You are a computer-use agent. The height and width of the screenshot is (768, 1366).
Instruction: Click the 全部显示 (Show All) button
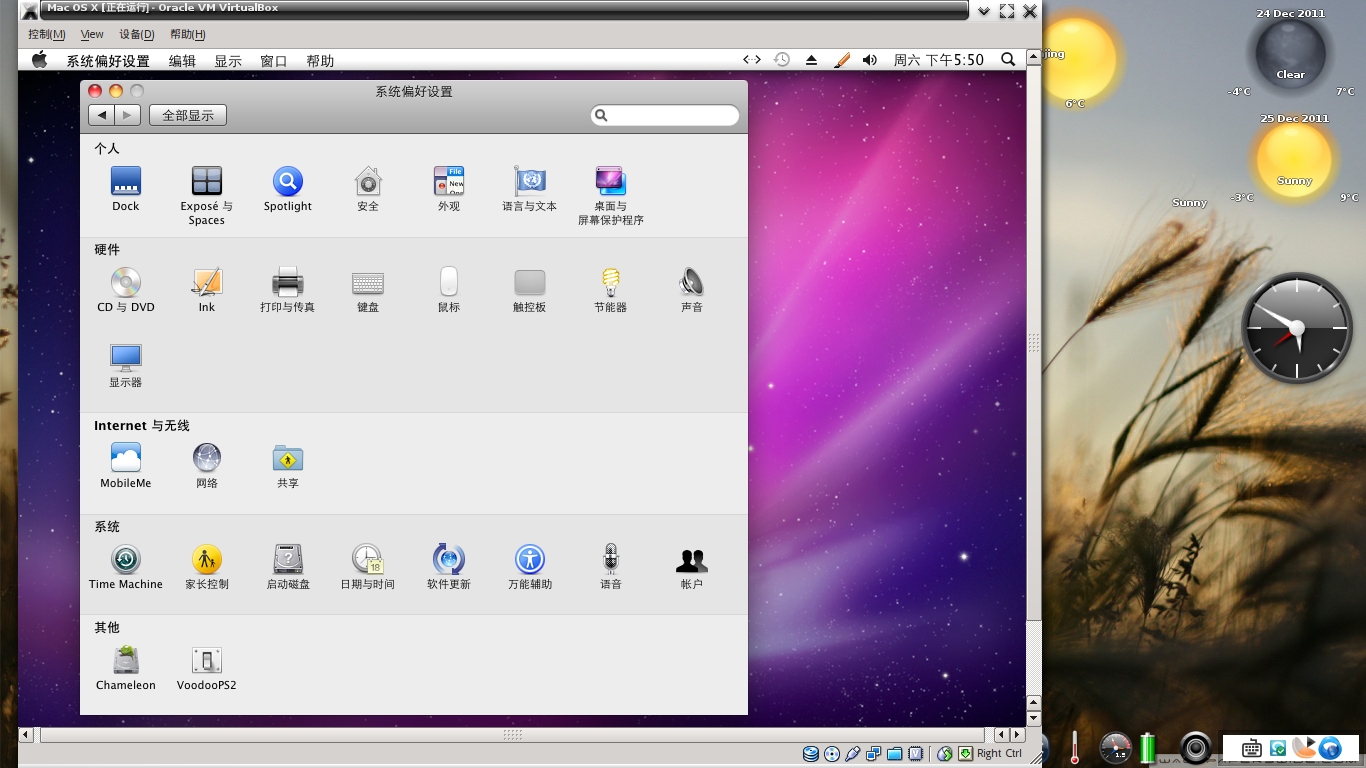pos(188,115)
